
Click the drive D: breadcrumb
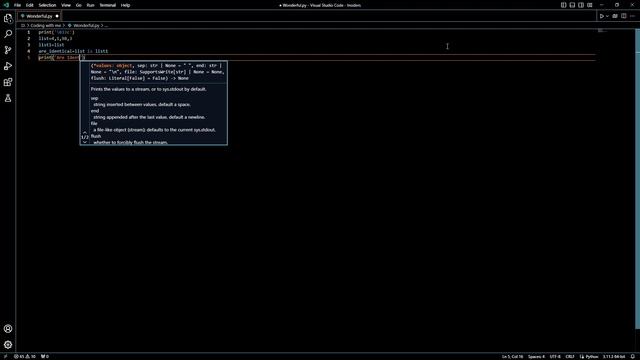click(23, 25)
